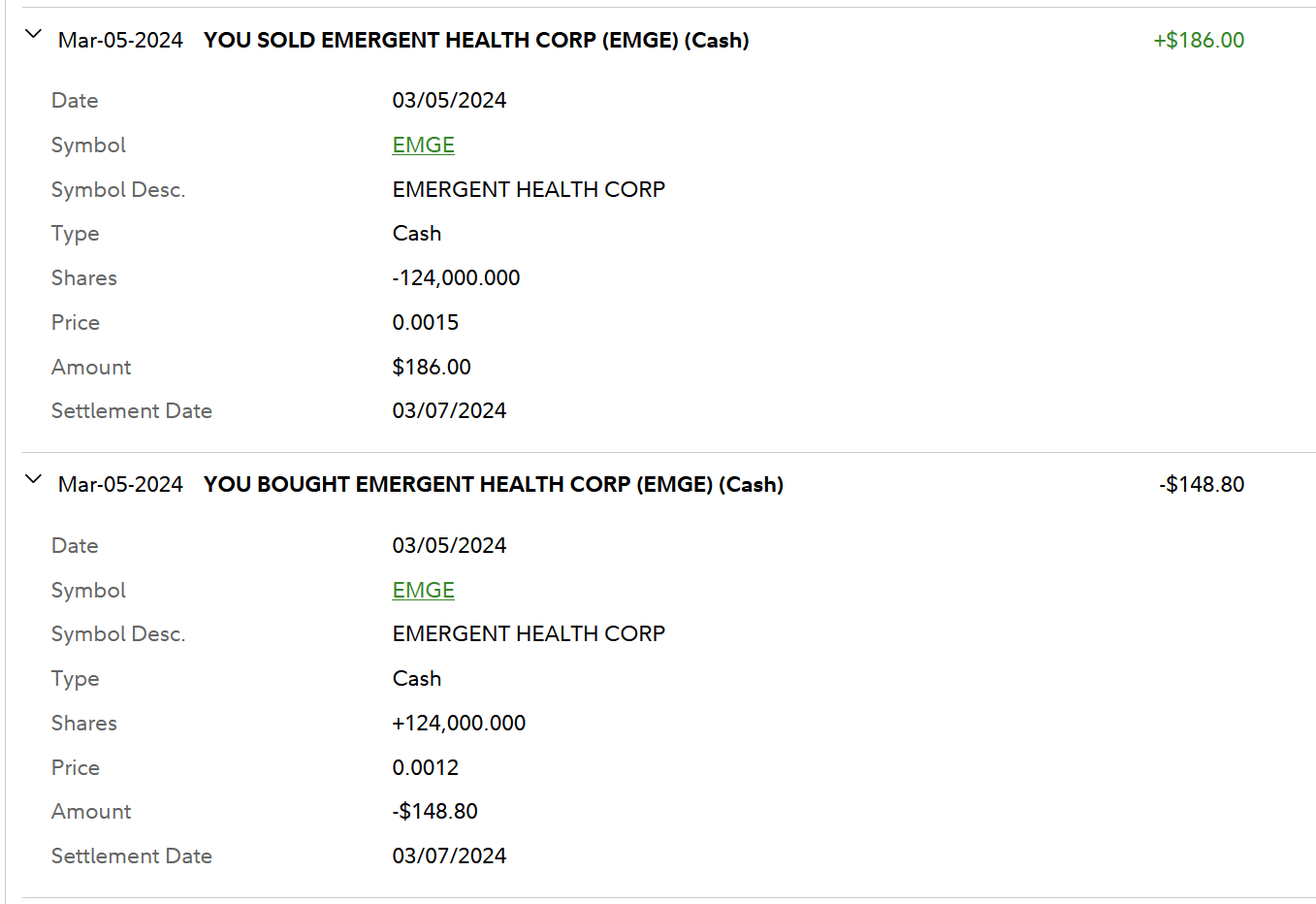This screenshot has width=1316, height=904.
Task: Click Settlement Date value in sold transaction
Action: coord(449,411)
